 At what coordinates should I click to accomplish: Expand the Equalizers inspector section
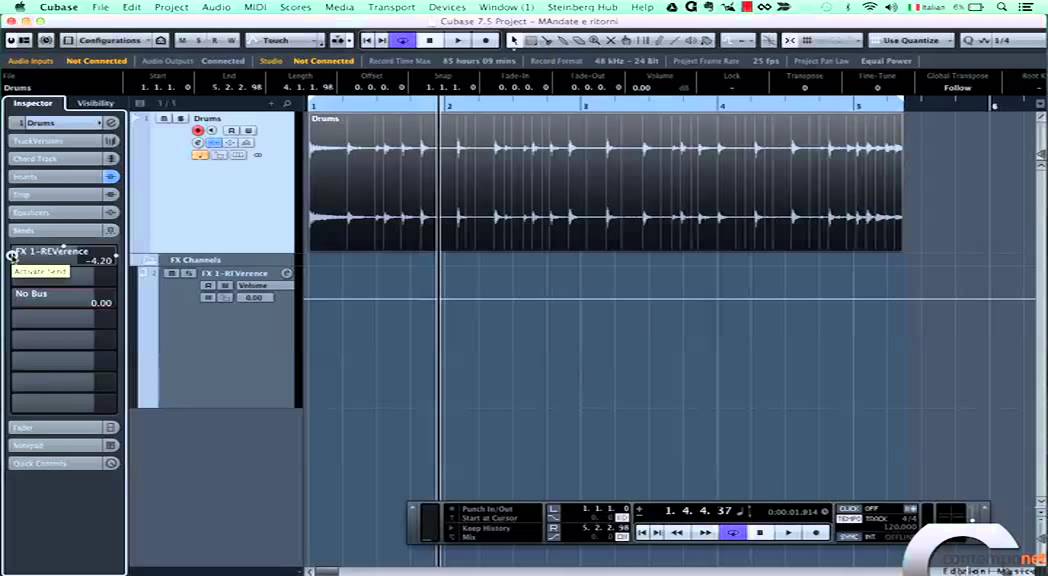coord(63,212)
